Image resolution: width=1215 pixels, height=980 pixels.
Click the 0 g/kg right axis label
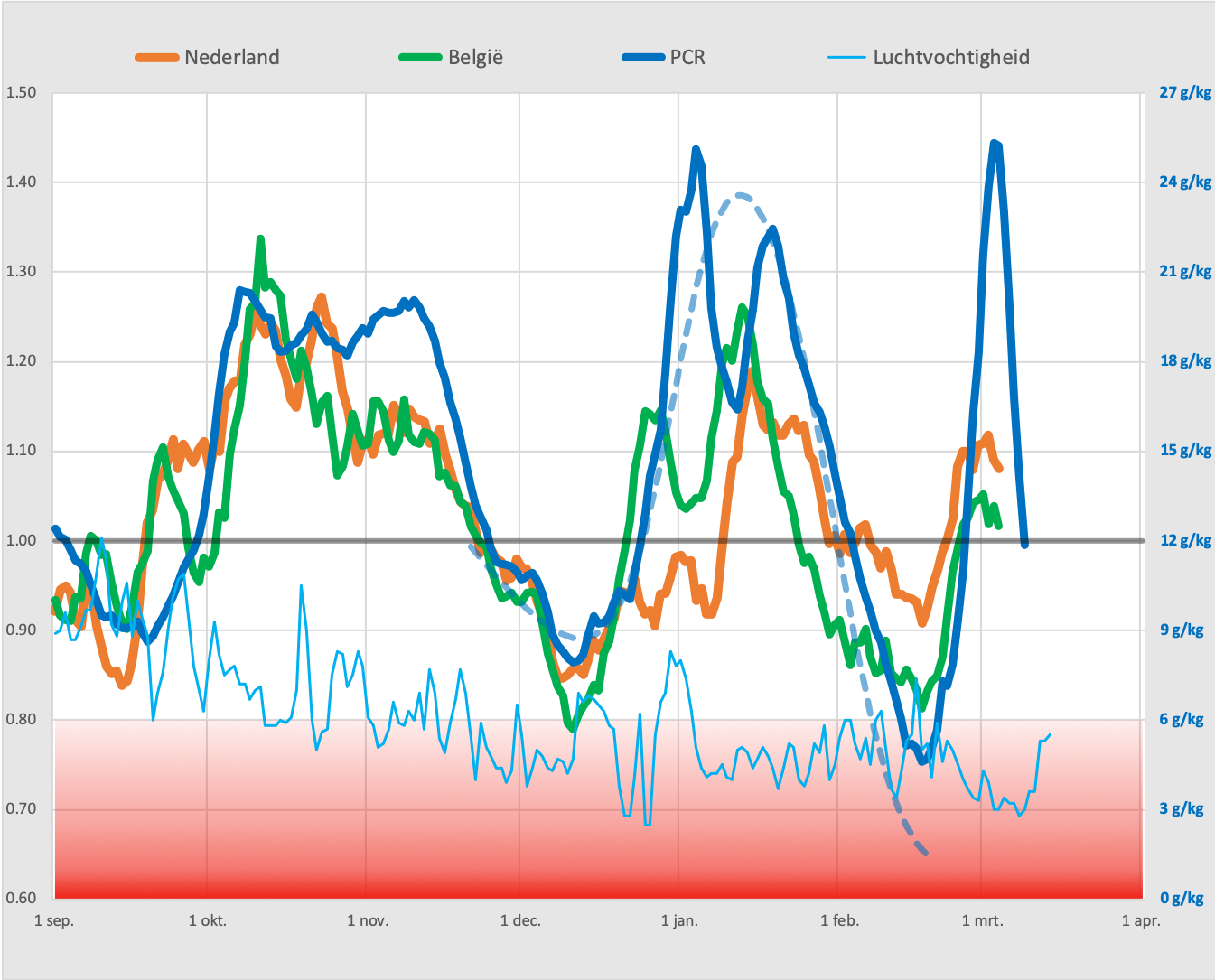tap(1182, 898)
